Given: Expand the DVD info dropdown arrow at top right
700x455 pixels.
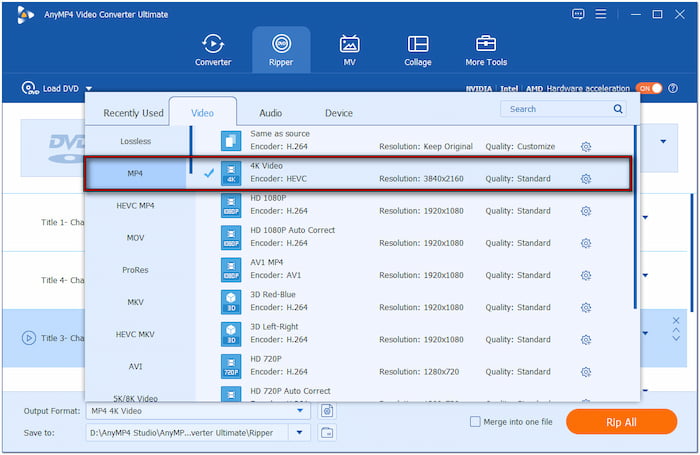Looking at the screenshot, I should point(663,142).
